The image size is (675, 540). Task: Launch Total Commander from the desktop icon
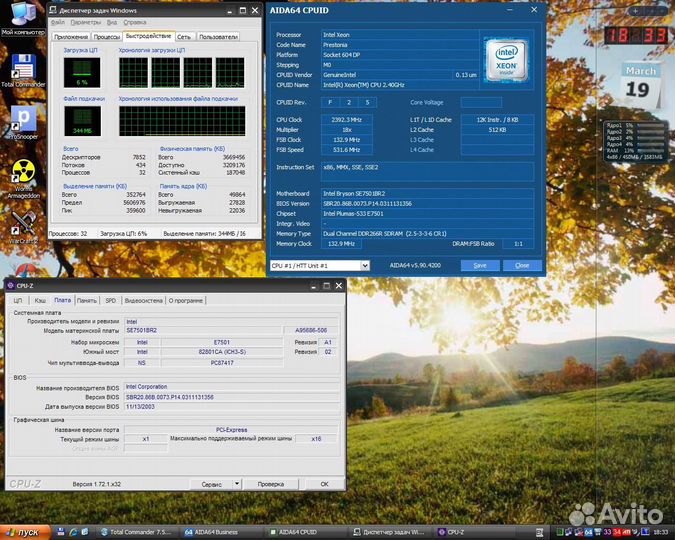23,70
